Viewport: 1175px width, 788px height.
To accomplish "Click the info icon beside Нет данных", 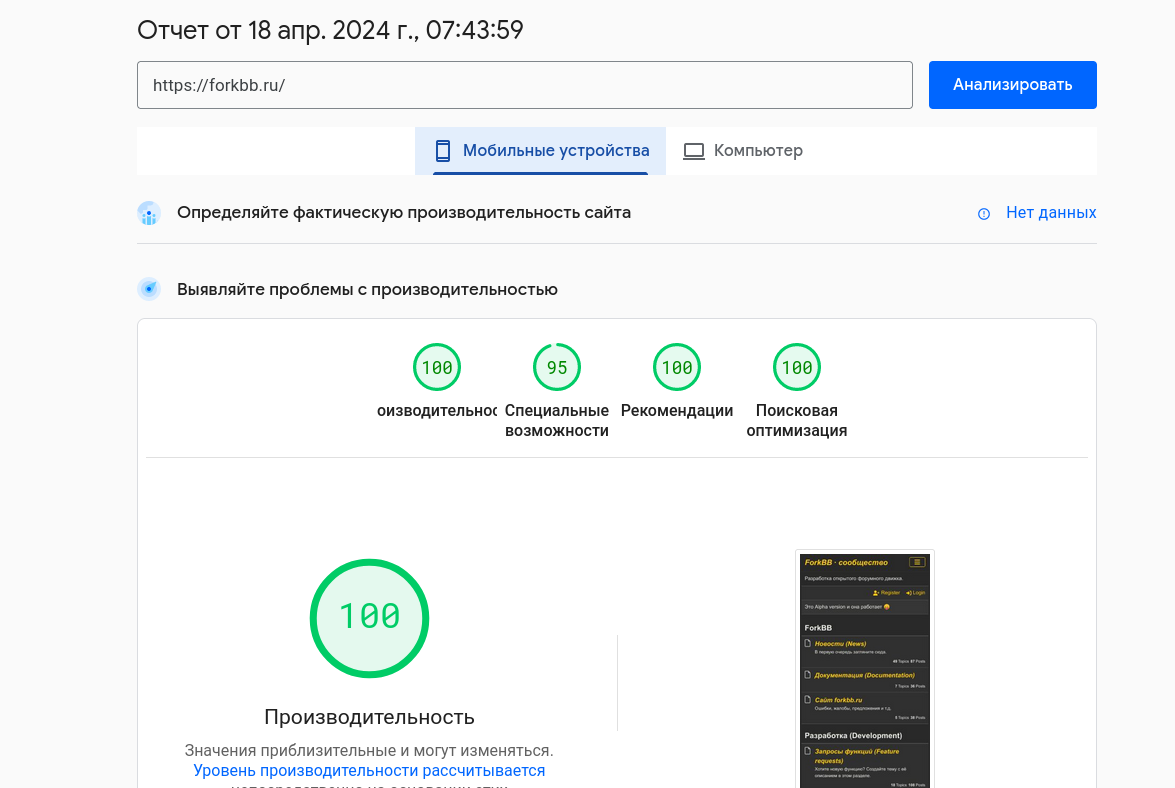I will click(984, 214).
